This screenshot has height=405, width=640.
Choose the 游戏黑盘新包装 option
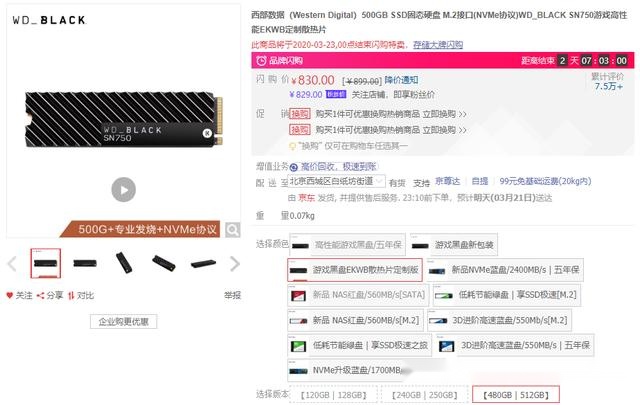point(454,245)
